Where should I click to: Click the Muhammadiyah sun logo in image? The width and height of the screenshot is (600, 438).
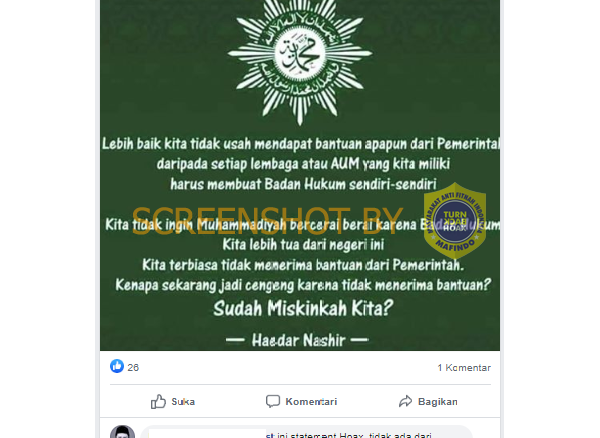tap(300, 57)
